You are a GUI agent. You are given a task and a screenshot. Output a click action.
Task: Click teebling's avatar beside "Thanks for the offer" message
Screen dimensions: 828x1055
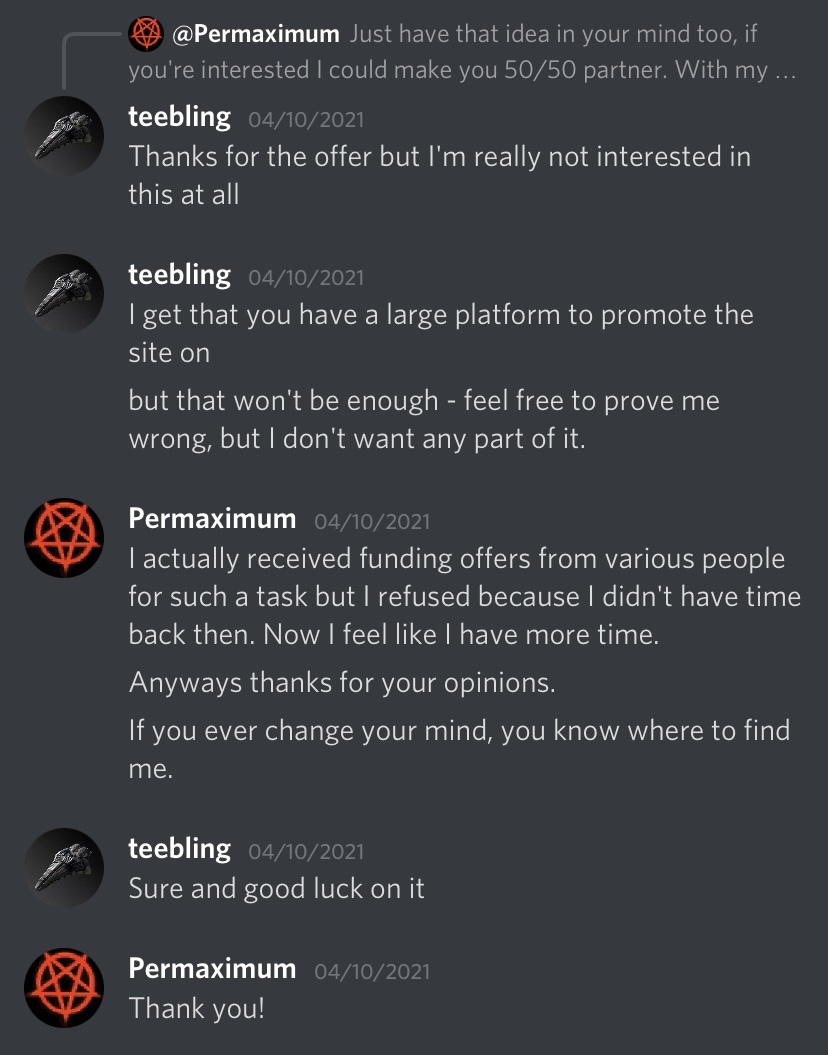(64, 136)
